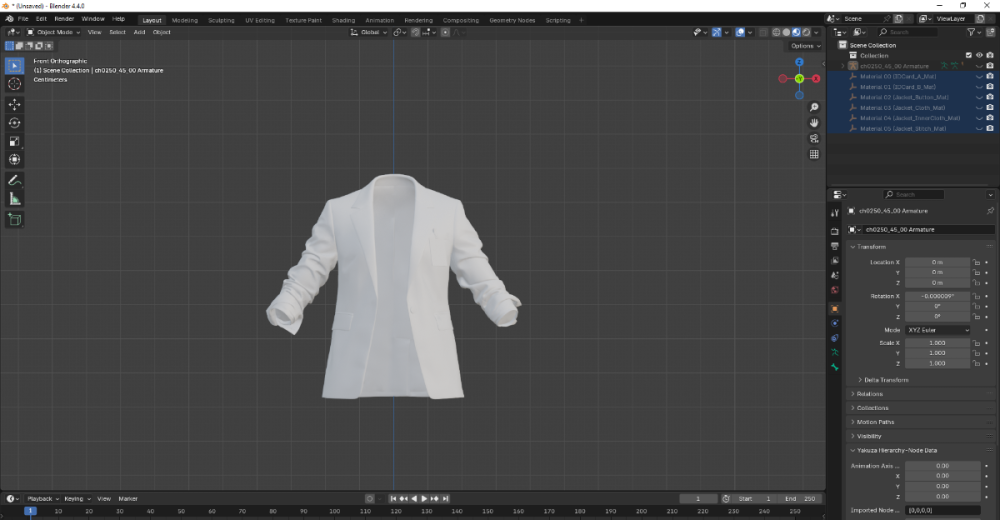The width and height of the screenshot is (1000, 520).
Task: Select the Add Cube tool
Action: (x=15, y=220)
